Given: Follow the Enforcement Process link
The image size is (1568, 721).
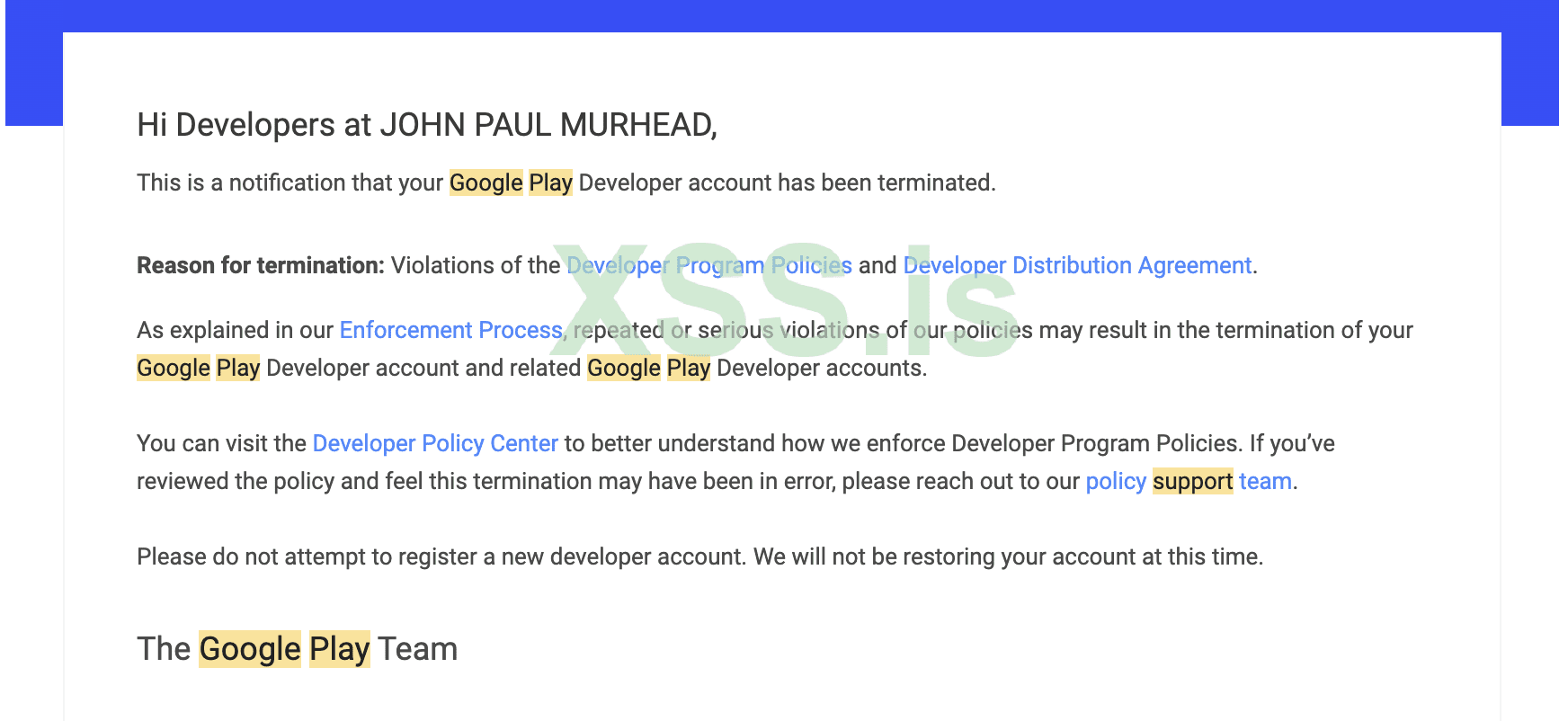Looking at the screenshot, I should pos(450,330).
